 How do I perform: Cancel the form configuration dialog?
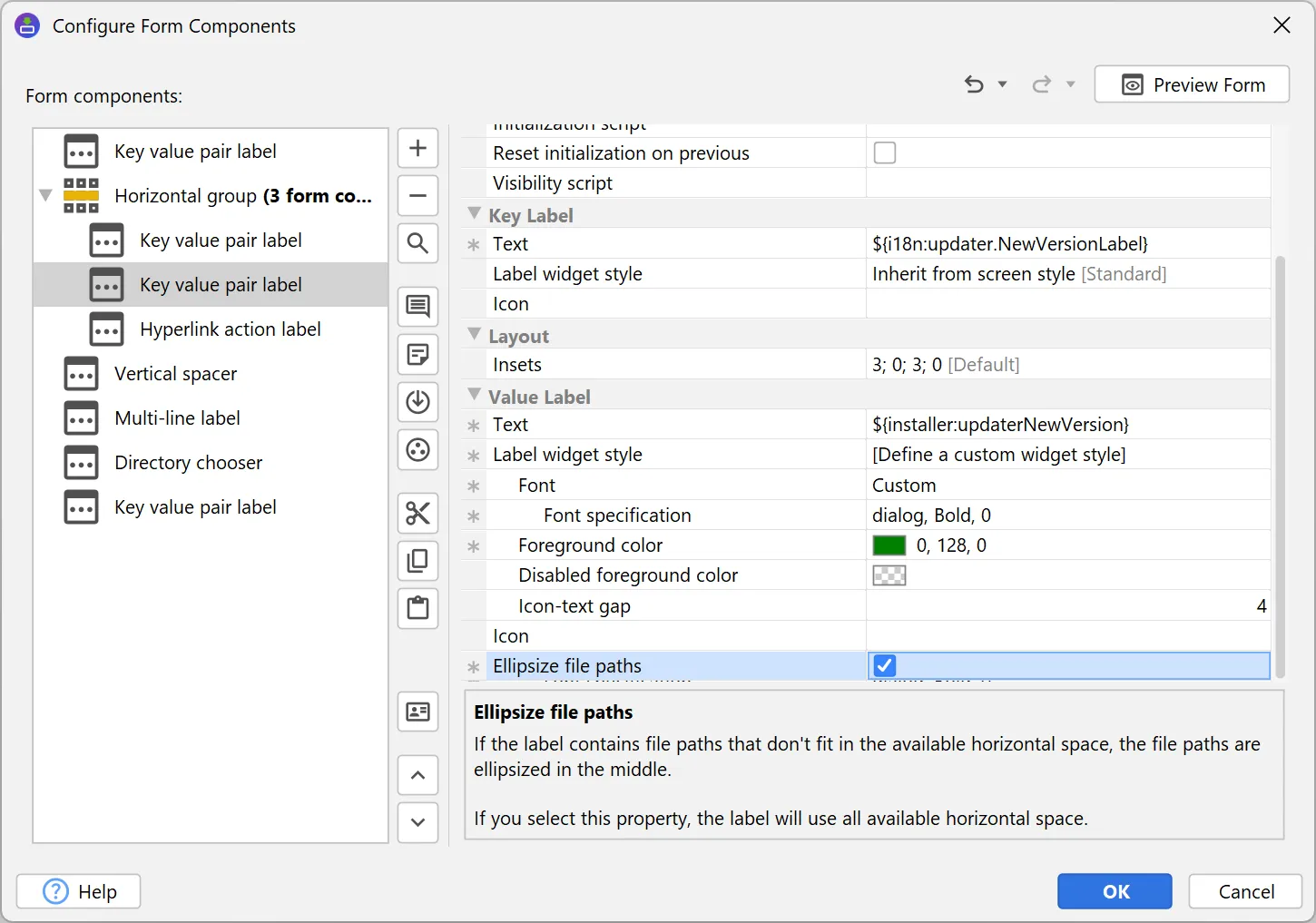pos(1245,891)
